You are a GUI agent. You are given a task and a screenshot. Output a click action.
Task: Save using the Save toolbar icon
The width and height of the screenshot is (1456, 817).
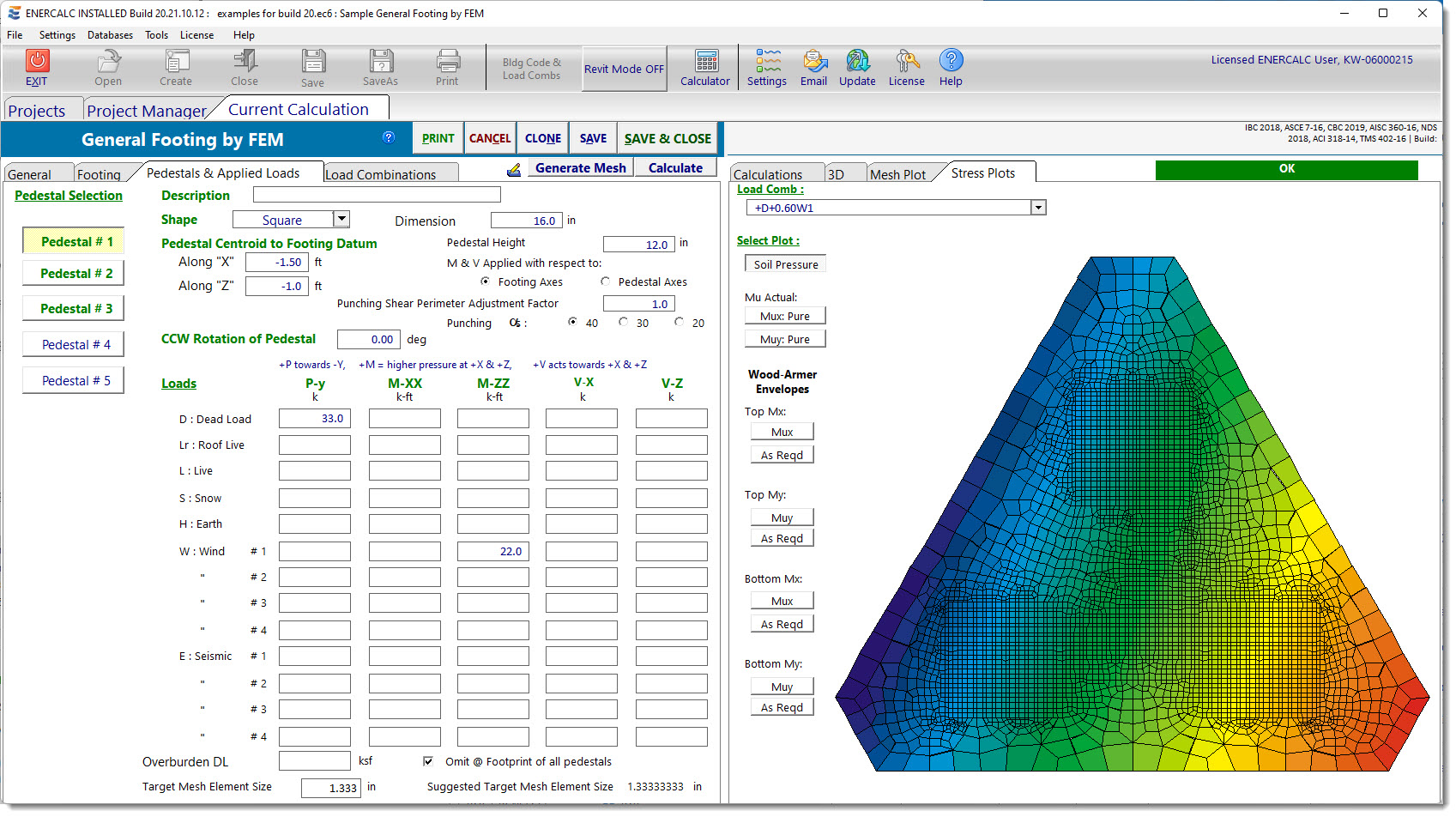click(x=313, y=67)
